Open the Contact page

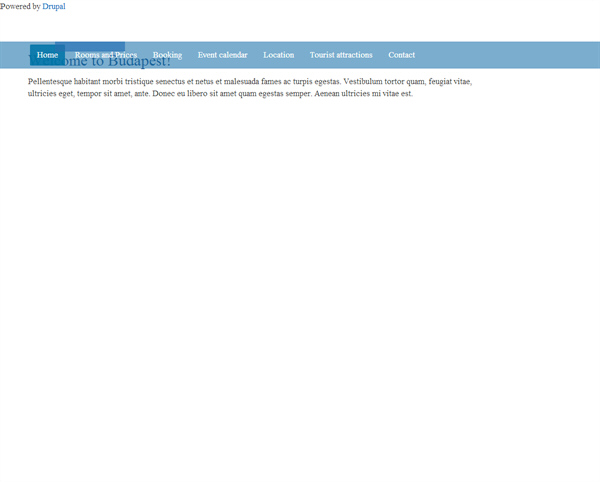click(x=401, y=55)
